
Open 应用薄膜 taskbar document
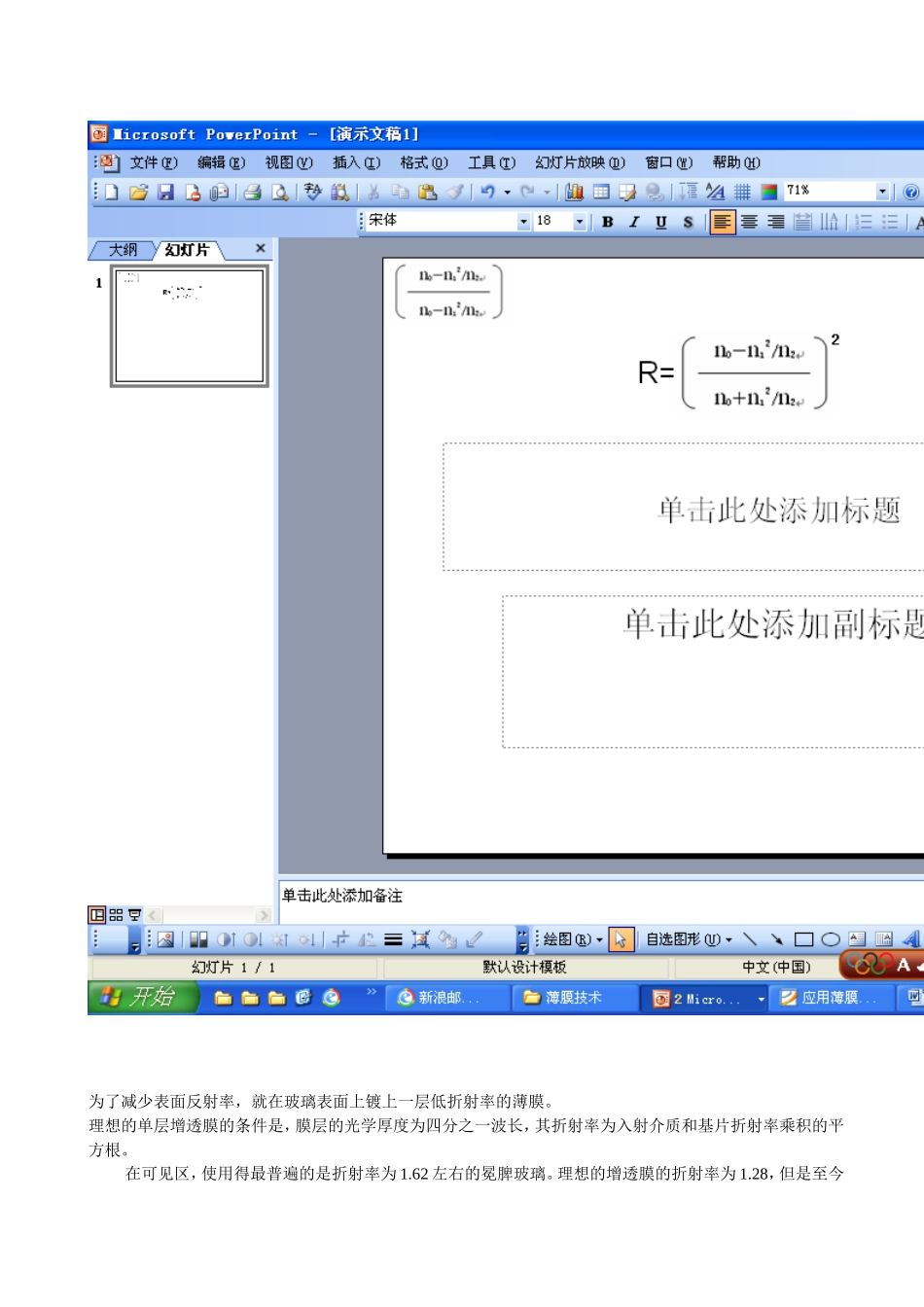(x=832, y=998)
